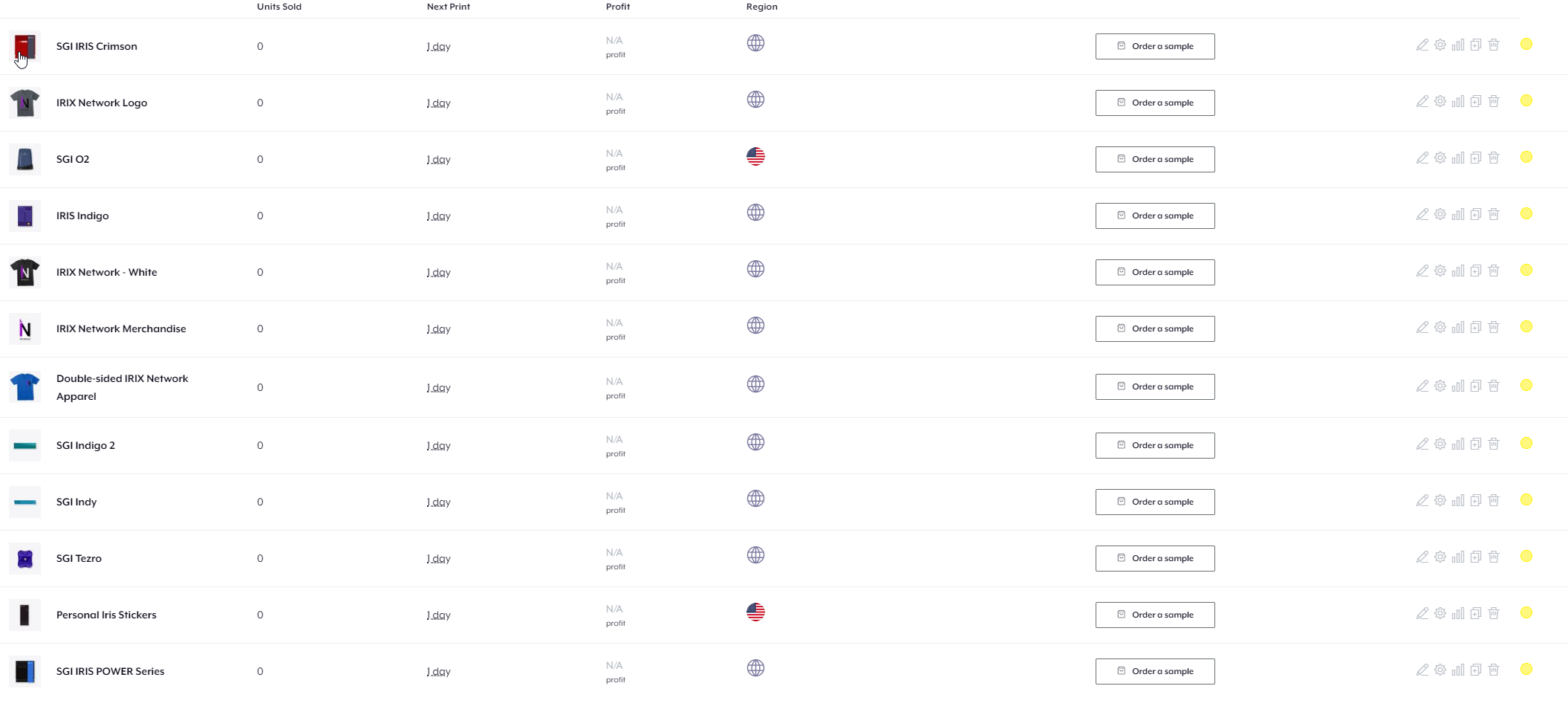
Task: Edit the SGI IRIS Crimson product
Action: point(1422,45)
